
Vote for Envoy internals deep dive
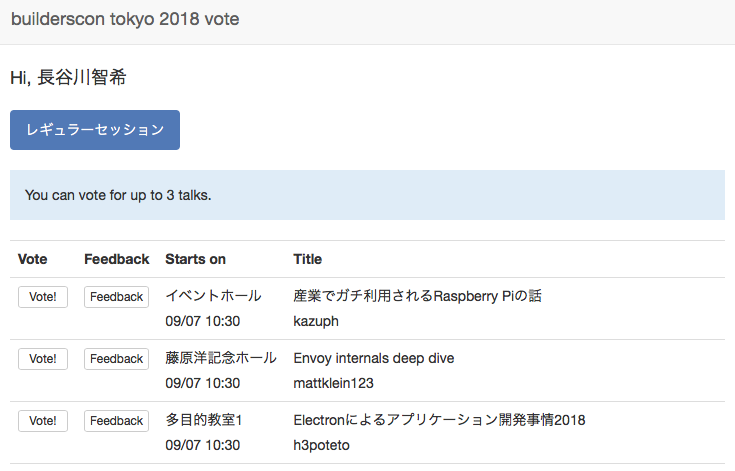[x=43, y=359]
